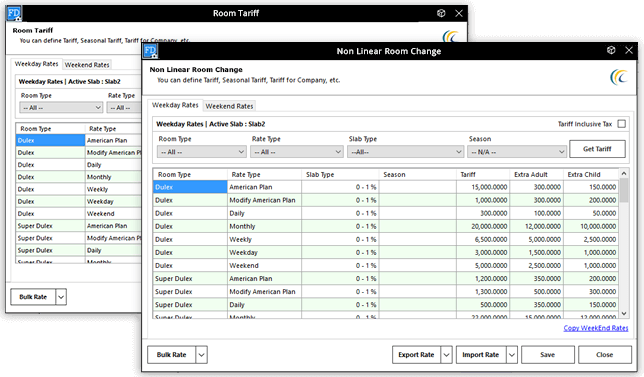Image resolution: width=644 pixels, height=377 pixels.
Task: Select Weekday Rates tab in Non Linear Room Change
Action: [x=175, y=105]
